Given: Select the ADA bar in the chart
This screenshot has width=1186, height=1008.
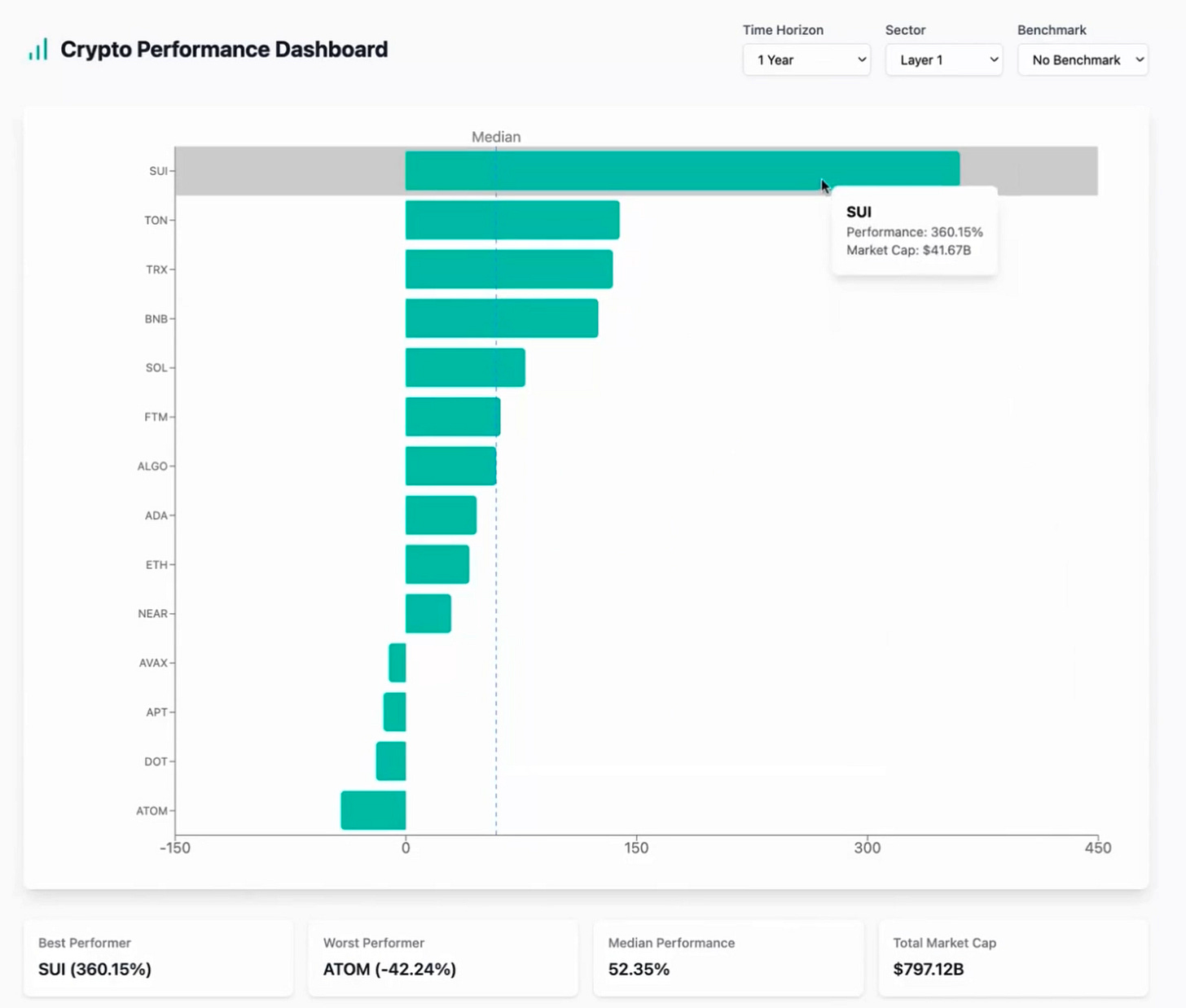Looking at the screenshot, I should click(x=441, y=515).
